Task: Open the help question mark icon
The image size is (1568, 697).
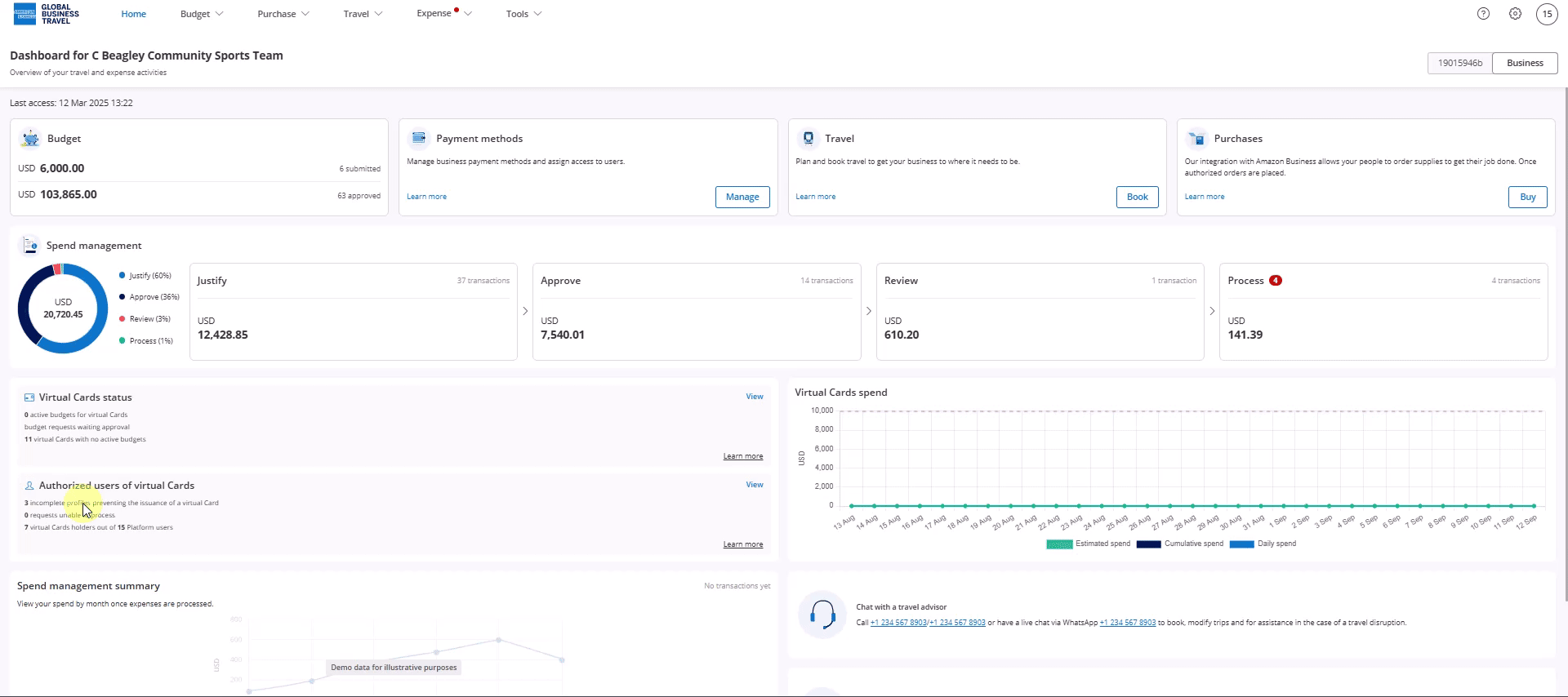Action: pos(1483,14)
